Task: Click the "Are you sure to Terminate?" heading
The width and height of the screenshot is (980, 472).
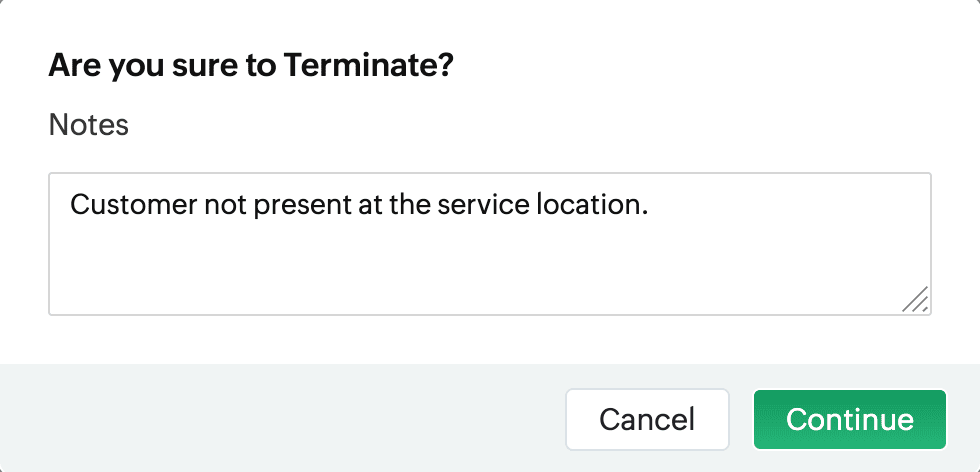Action: (251, 67)
